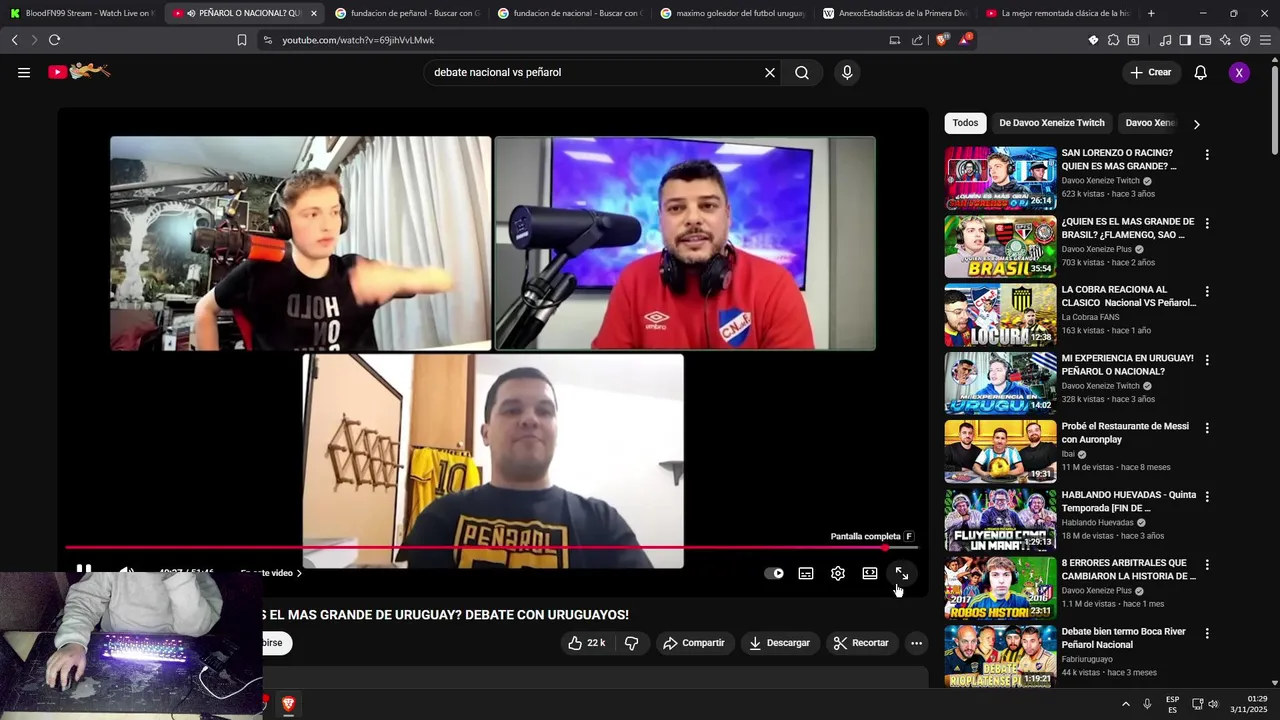
Task: Clear the search box text
Action: tap(770, 72)
